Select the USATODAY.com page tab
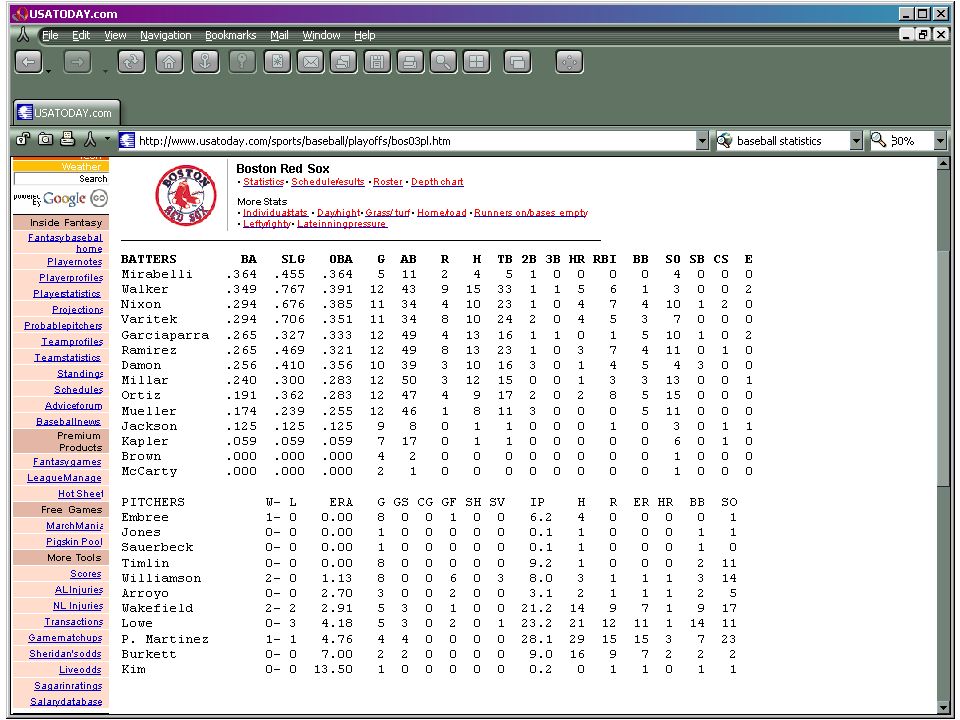Screen dimensions: 960x720 click(x=66, y=113)
